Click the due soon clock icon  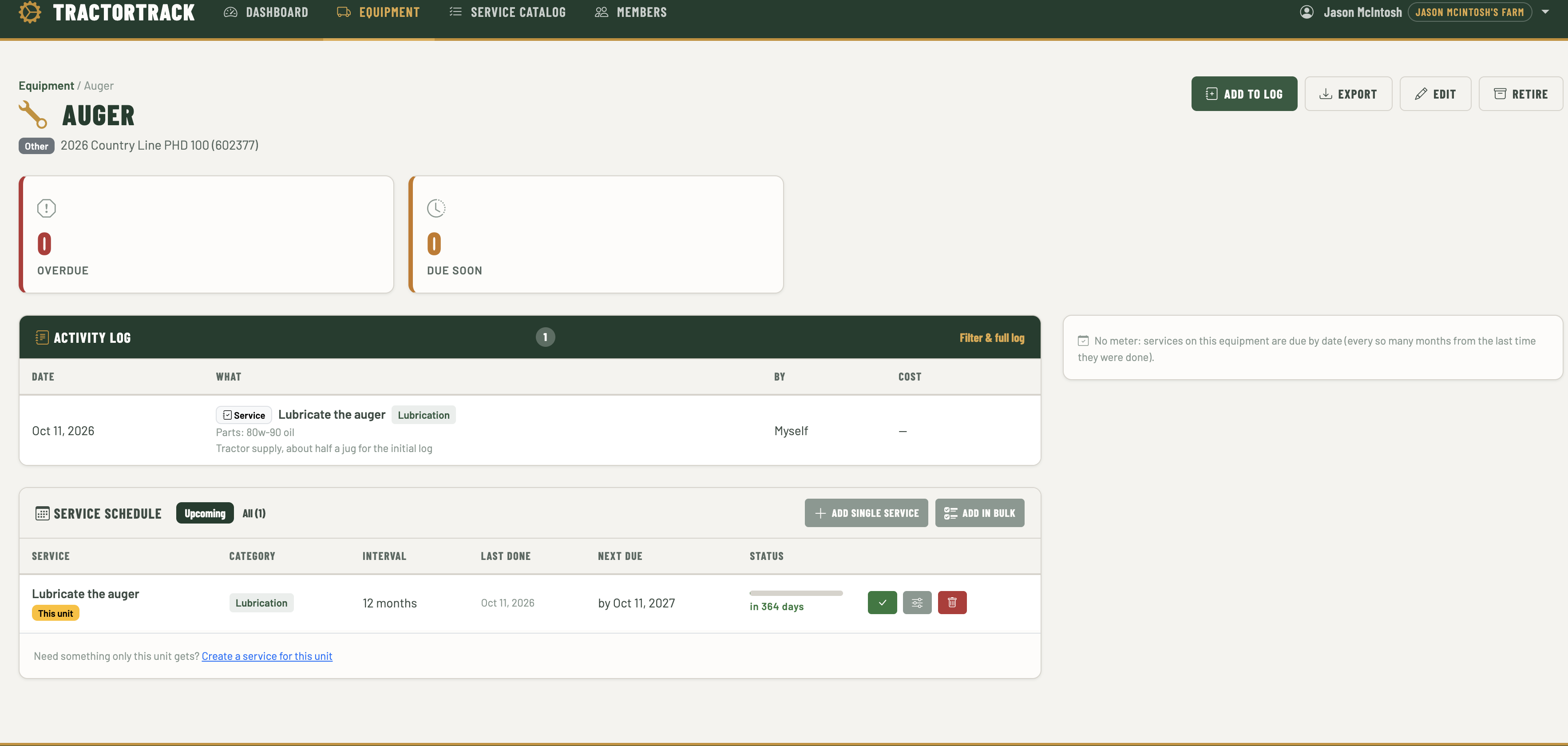pos(436,208)
